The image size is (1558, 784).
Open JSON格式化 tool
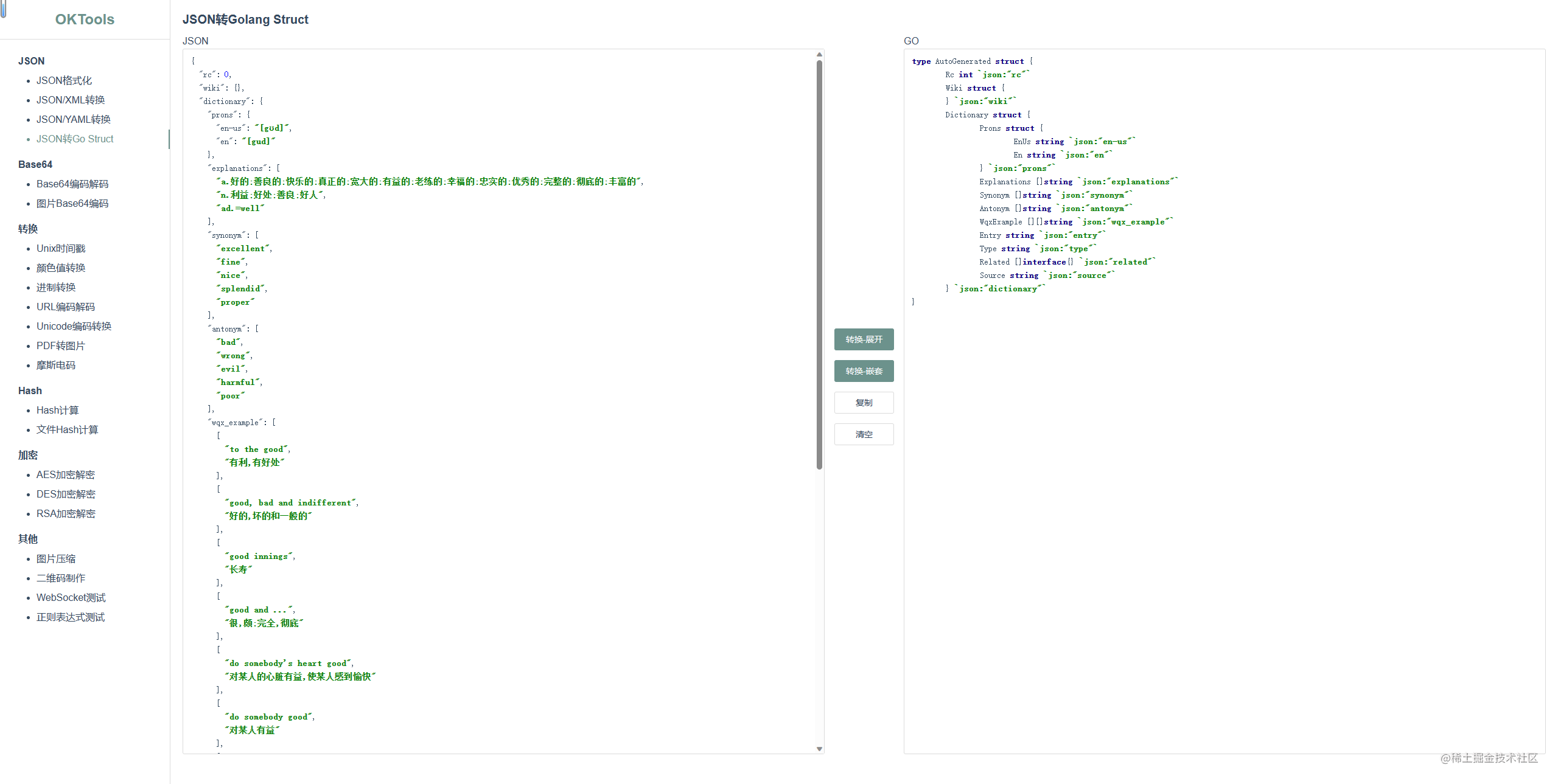(x=64, y=80)
